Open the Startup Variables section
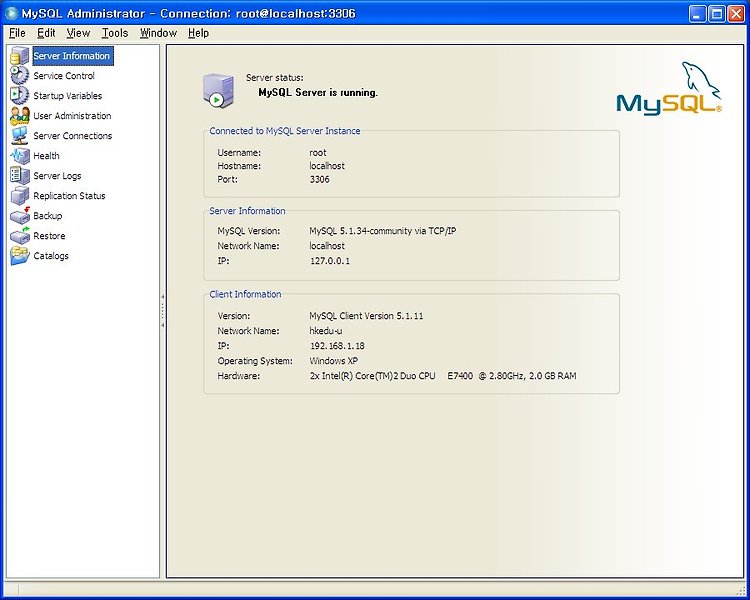750x600 pixels. 67,96
